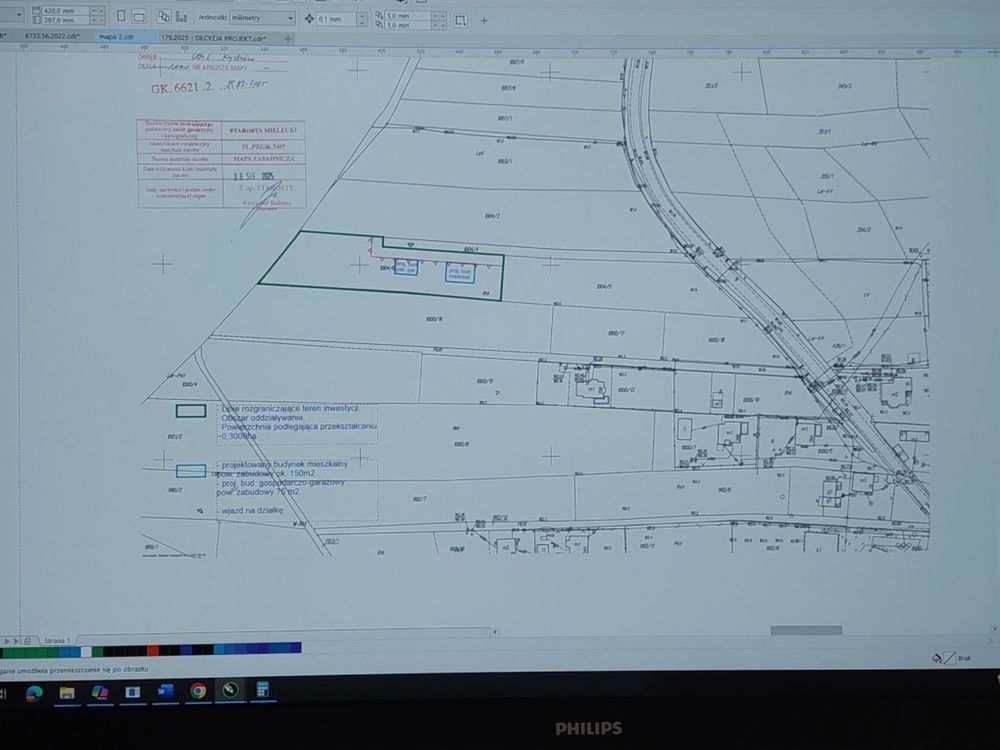
Task: Open the Calculator from the taskbar
Action: [x=263, y=689]
